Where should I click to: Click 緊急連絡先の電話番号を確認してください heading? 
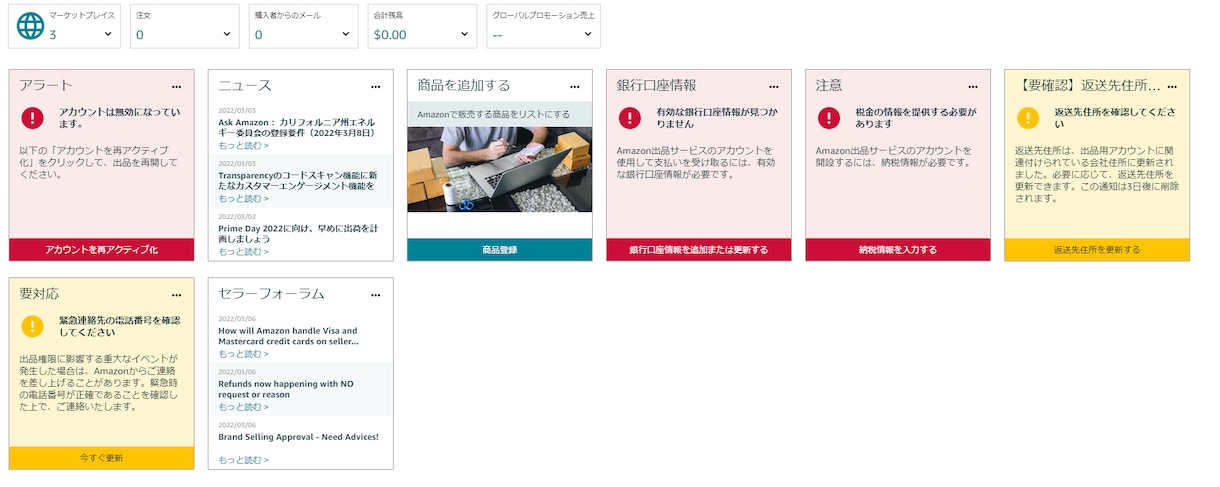coord(120,326)
